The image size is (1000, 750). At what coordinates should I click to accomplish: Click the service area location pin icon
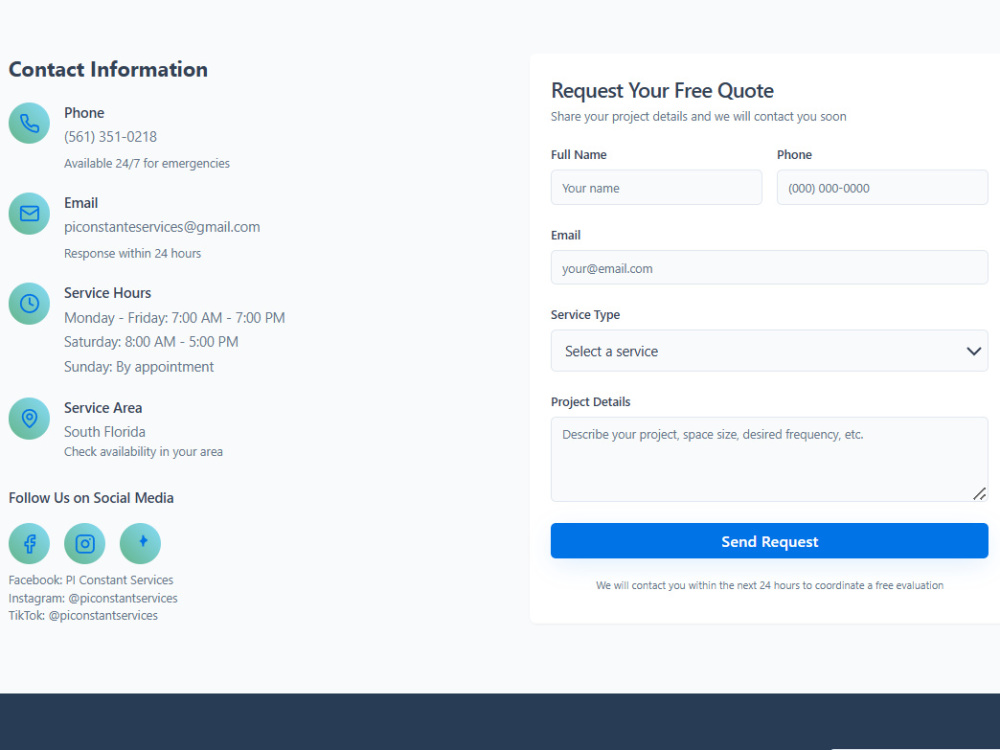point(29,418)
